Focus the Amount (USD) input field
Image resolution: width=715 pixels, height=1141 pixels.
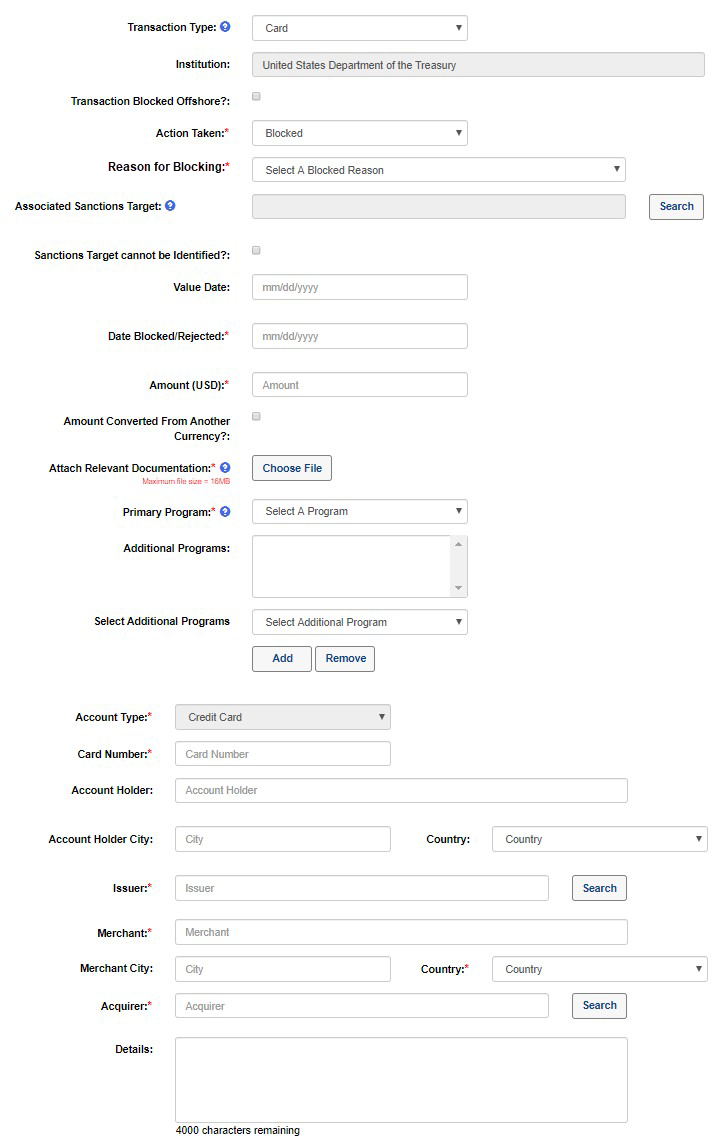click(359, 385)
